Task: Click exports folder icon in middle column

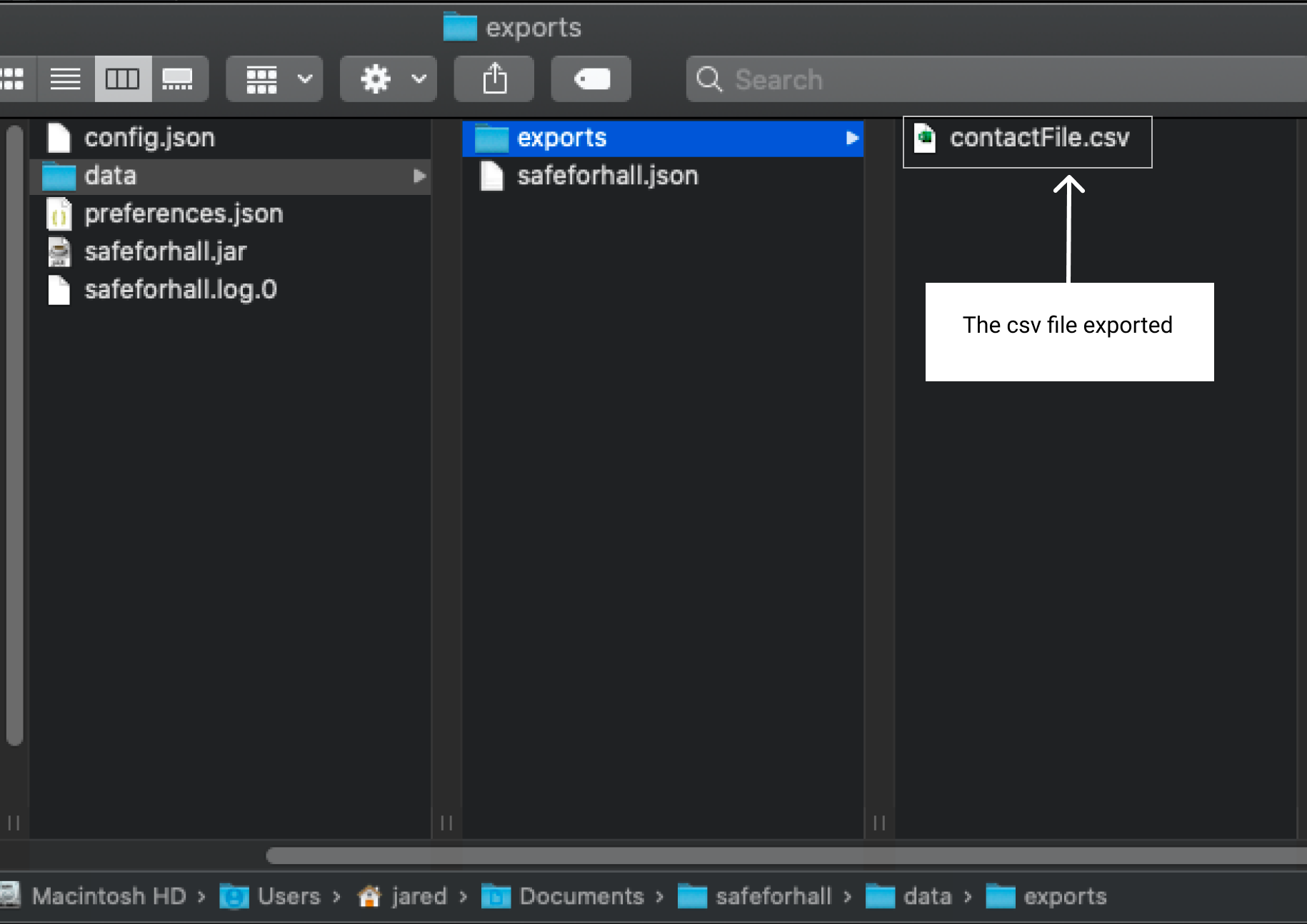Action: 491,138
